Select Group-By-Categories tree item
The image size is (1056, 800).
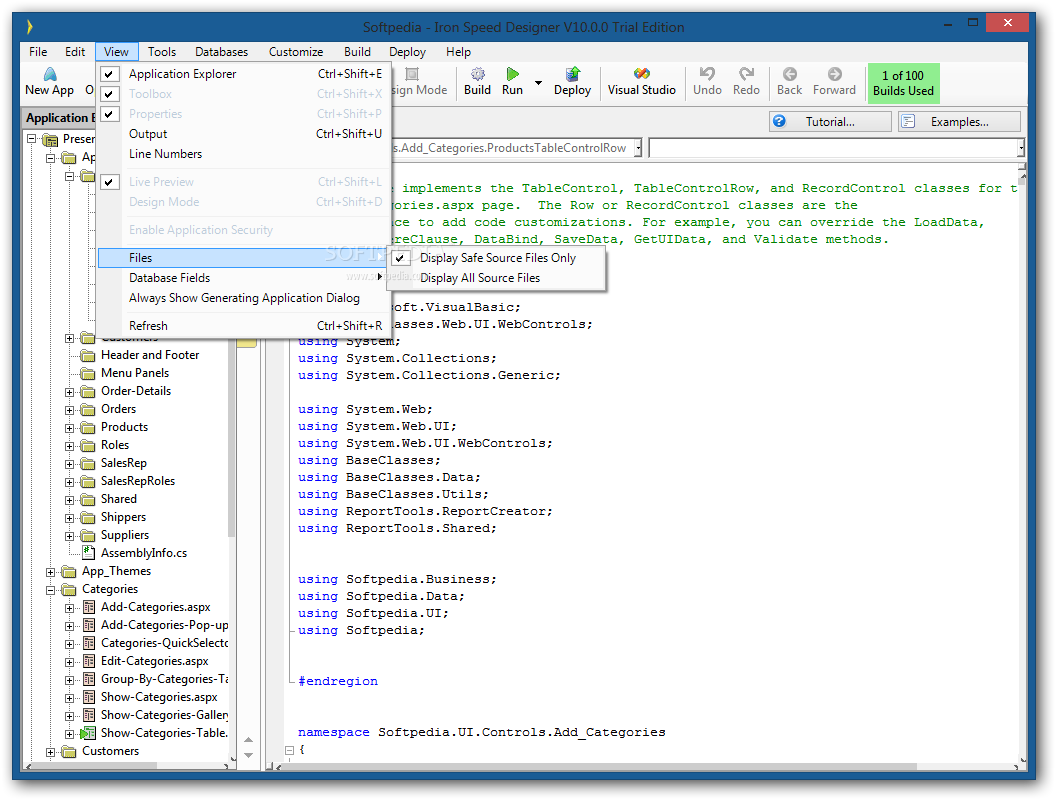164,679
